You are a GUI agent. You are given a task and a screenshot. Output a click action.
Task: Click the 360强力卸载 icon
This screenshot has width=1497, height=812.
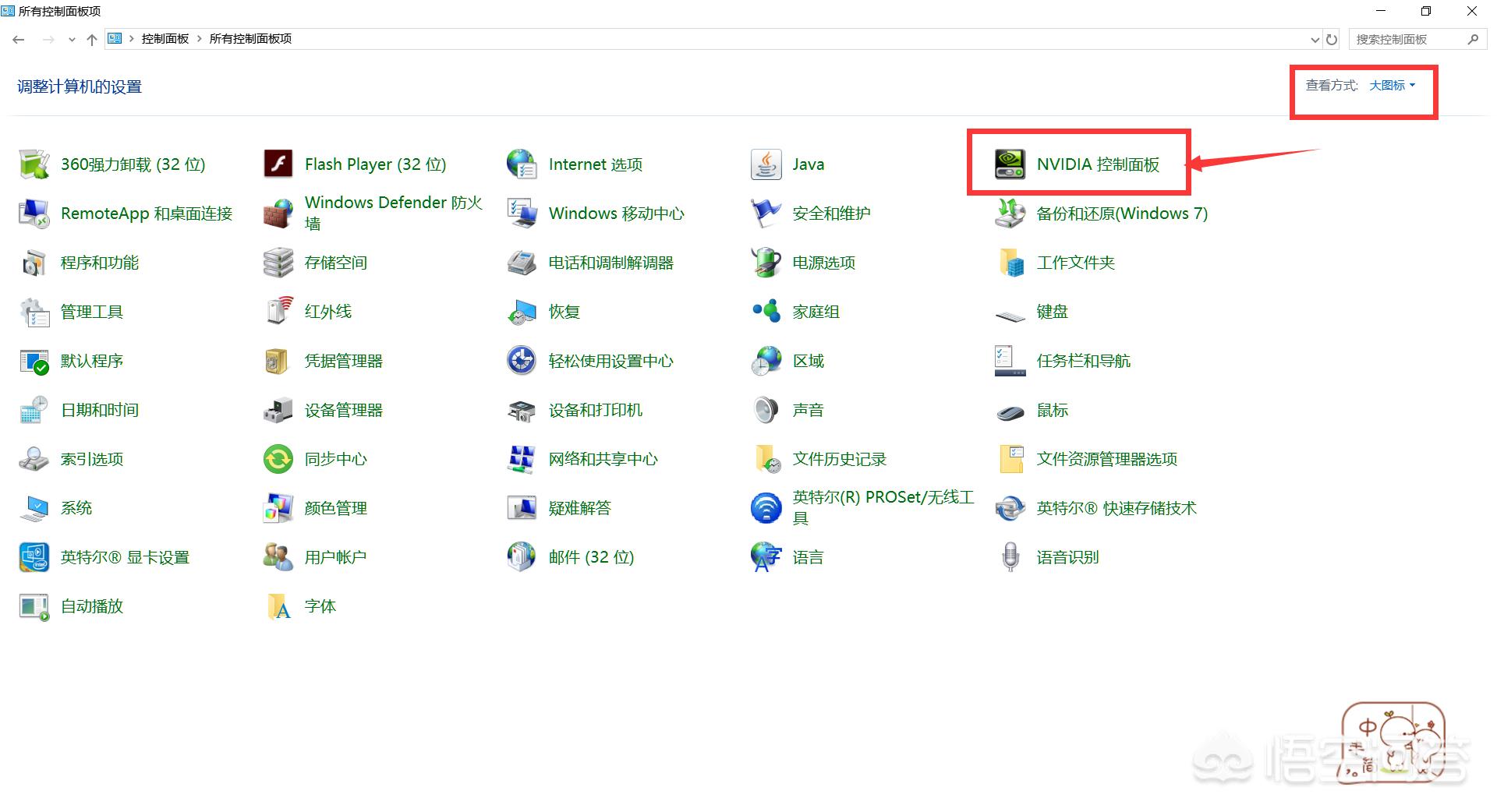click(34, 164)
